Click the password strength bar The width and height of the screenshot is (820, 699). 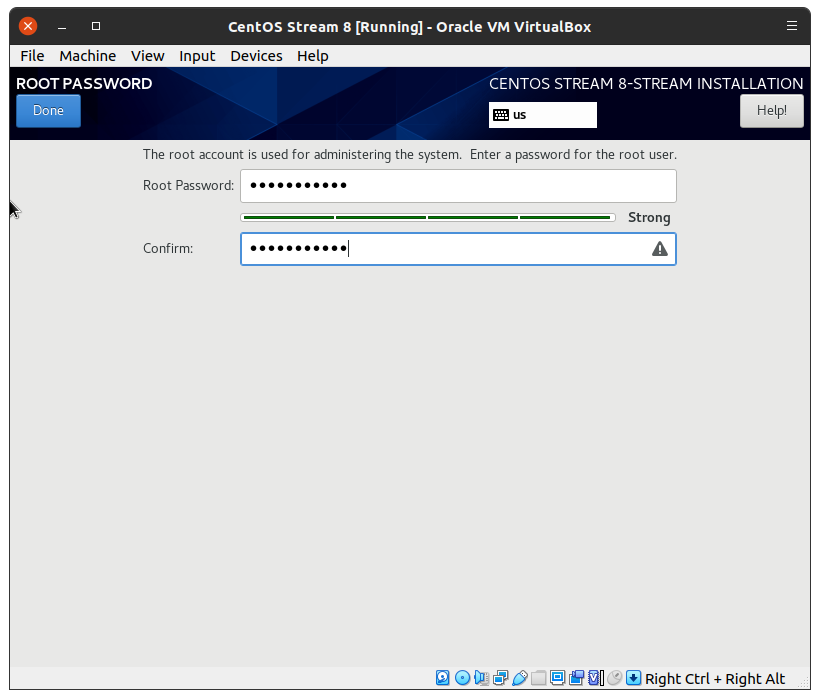pos(427,217)
